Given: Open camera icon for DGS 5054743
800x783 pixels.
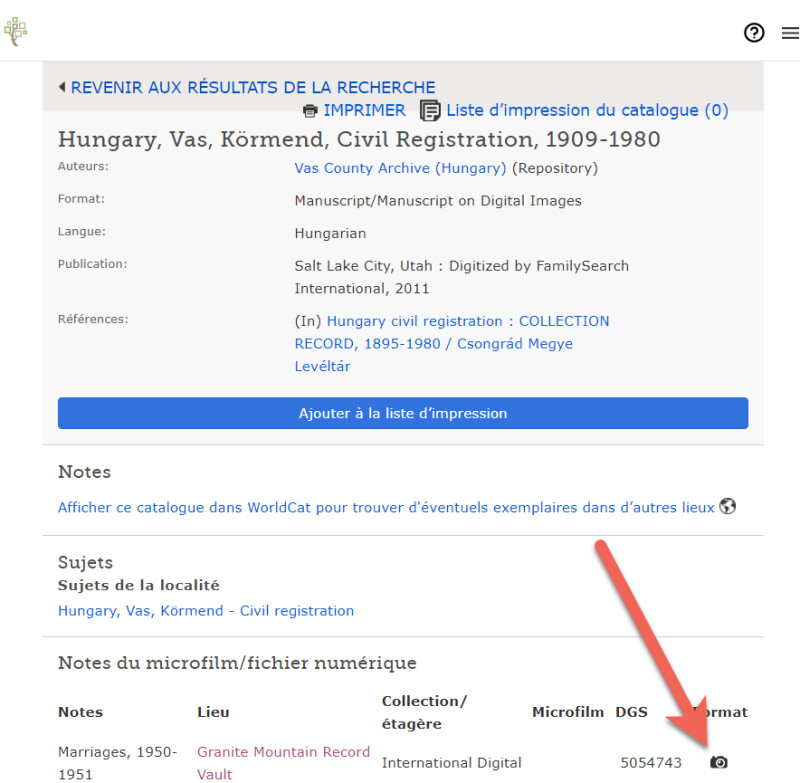Looking at the screenshot, I should [x=719, y=762].
